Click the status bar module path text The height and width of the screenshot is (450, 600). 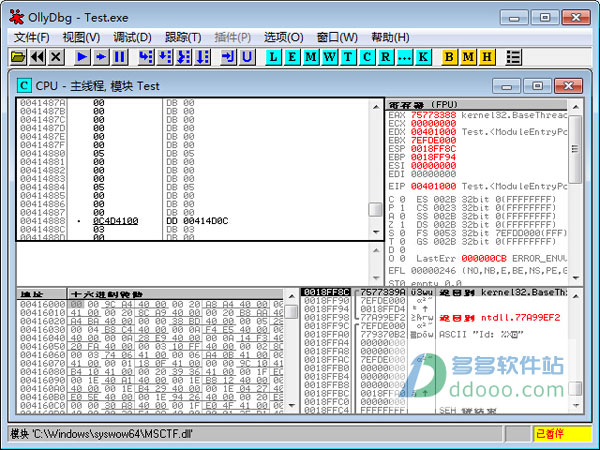click(101, 434)
